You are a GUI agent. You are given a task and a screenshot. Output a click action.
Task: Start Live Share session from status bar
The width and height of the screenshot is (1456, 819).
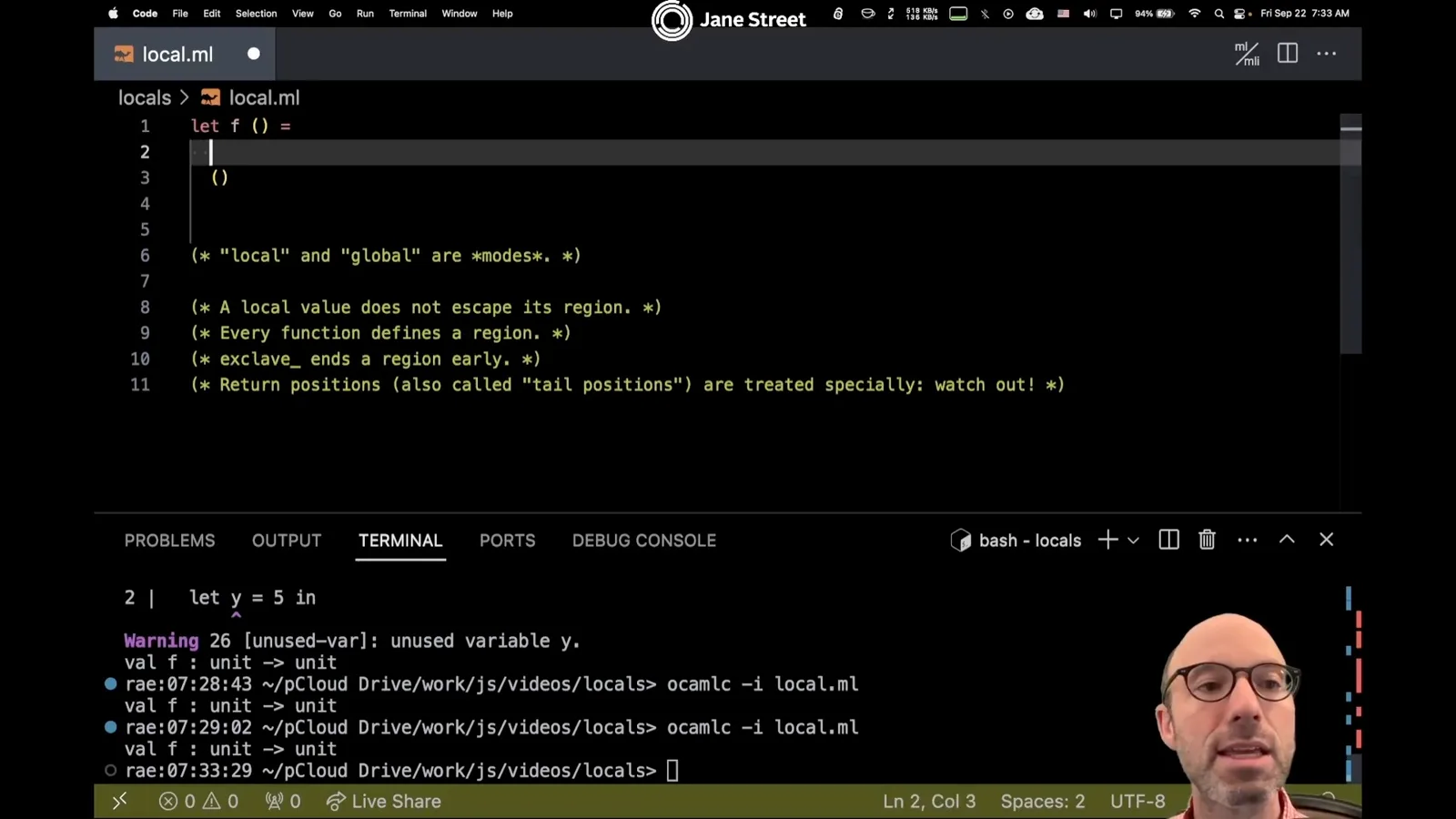(x=384, y=801)
